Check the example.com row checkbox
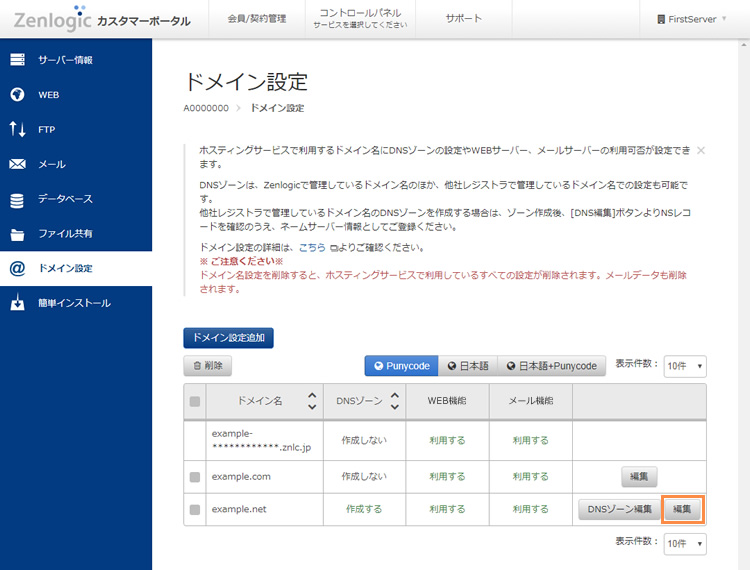 coord(195,477)
